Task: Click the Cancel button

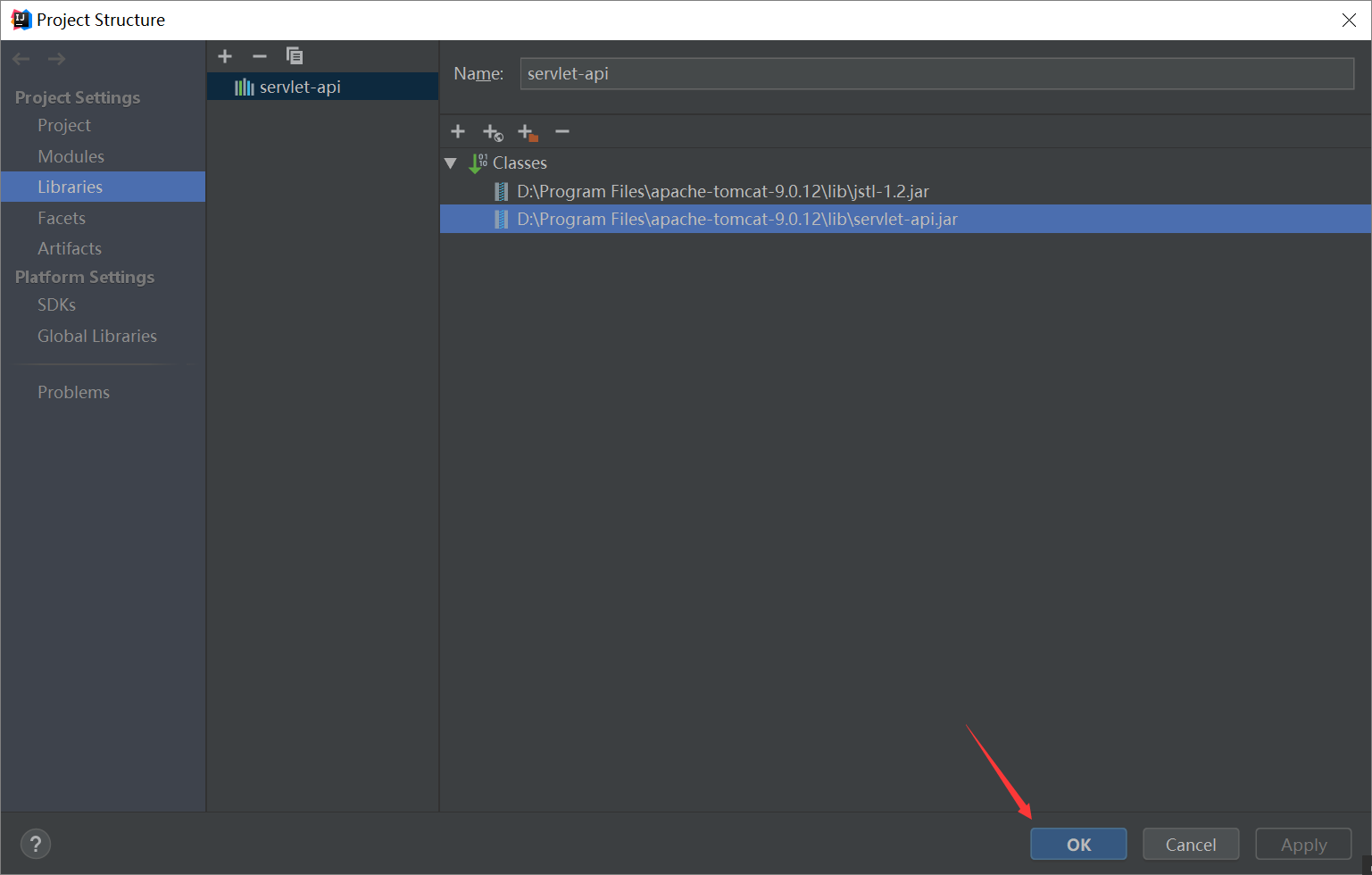Action: [x=1190, y=843]
